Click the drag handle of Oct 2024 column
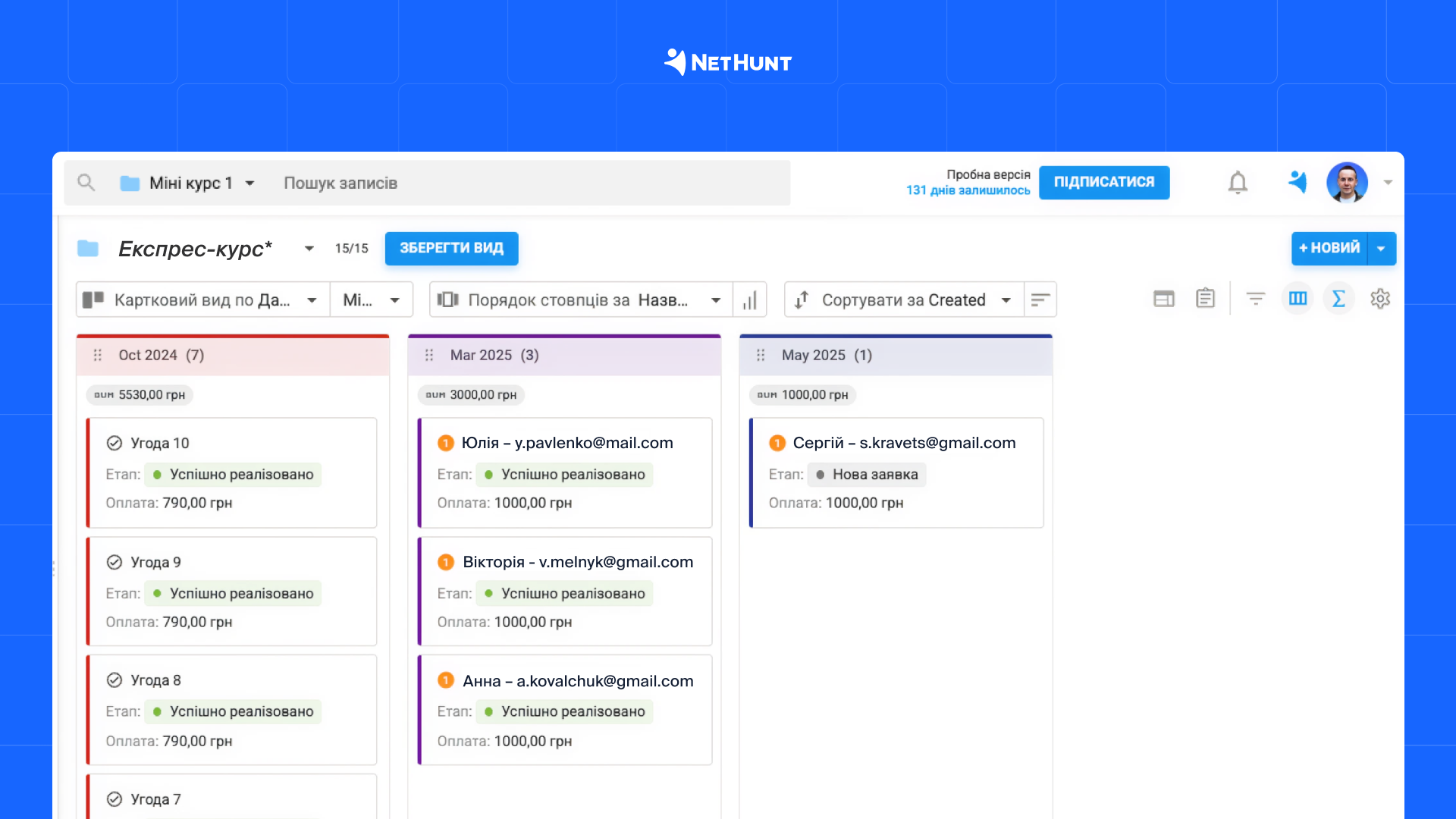 [97, 355]
